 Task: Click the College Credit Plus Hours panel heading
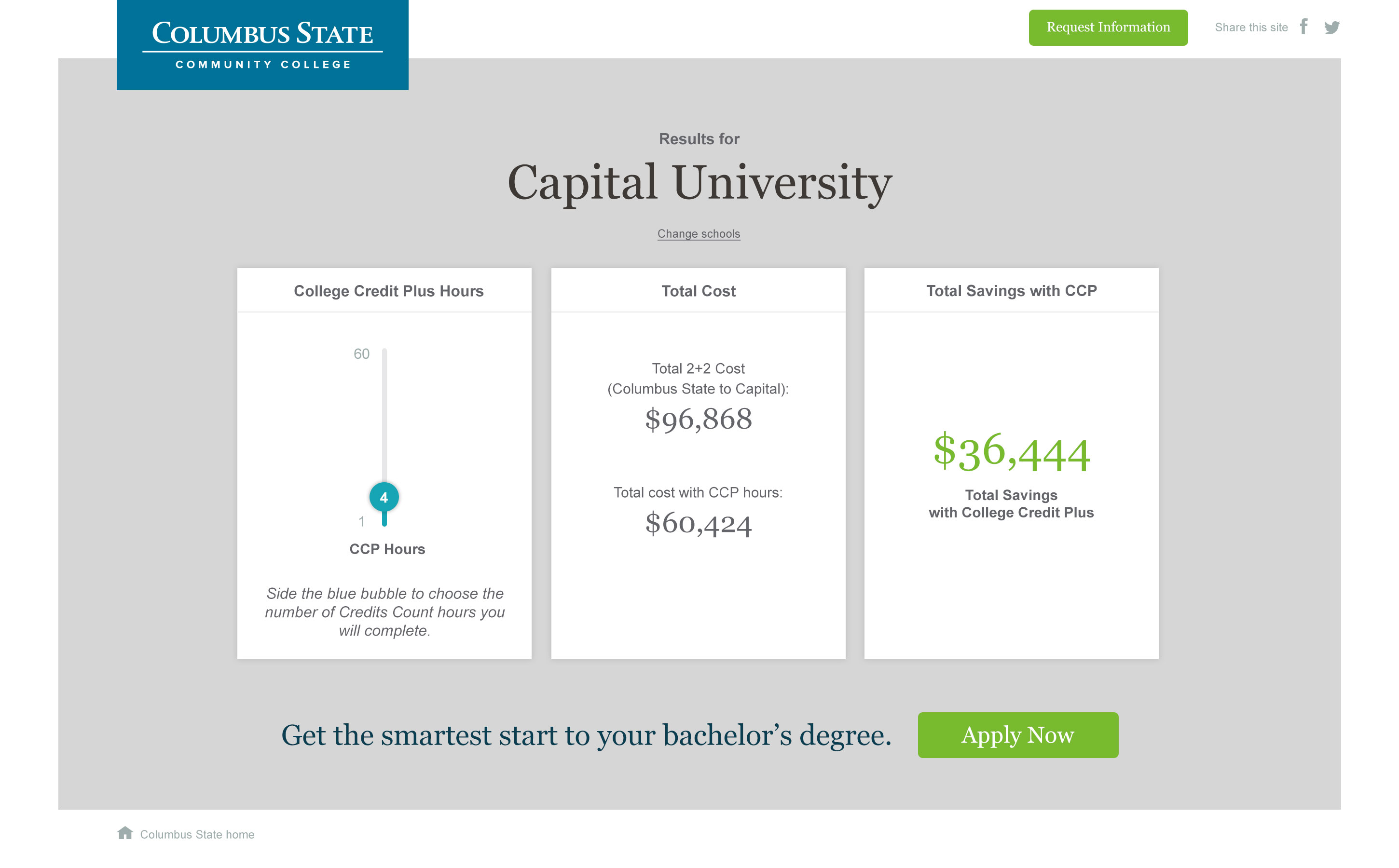[388, 291]
